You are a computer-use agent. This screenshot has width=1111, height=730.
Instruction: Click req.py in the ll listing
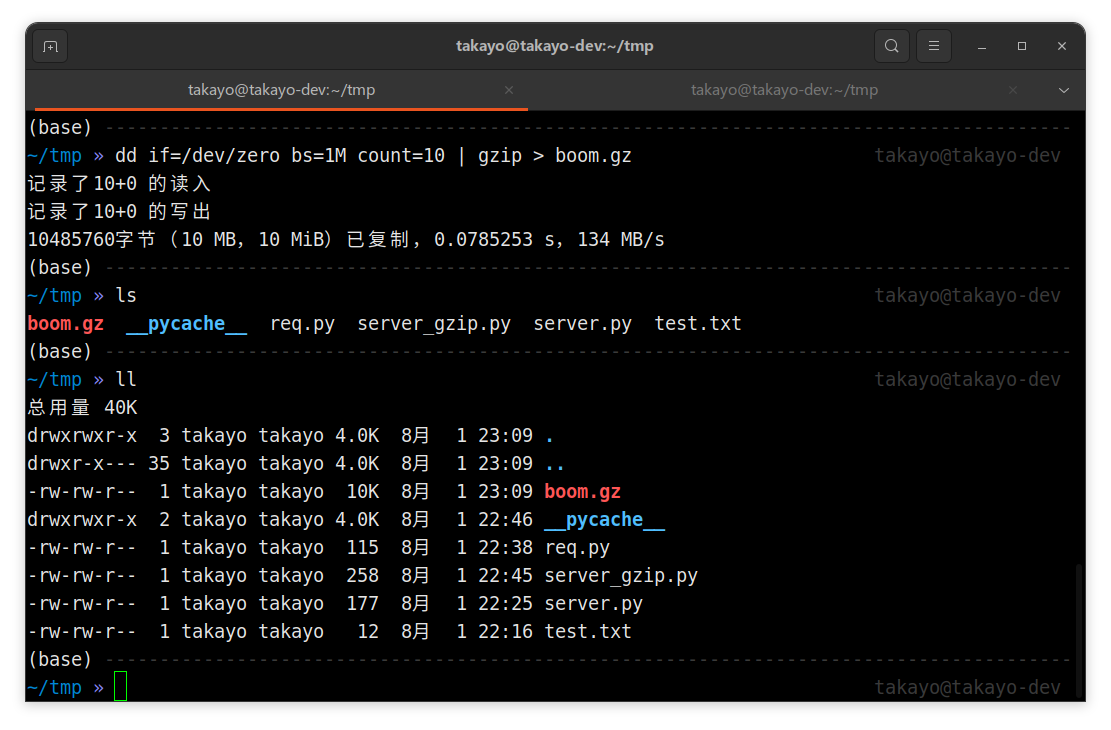[x=577, y=548]
